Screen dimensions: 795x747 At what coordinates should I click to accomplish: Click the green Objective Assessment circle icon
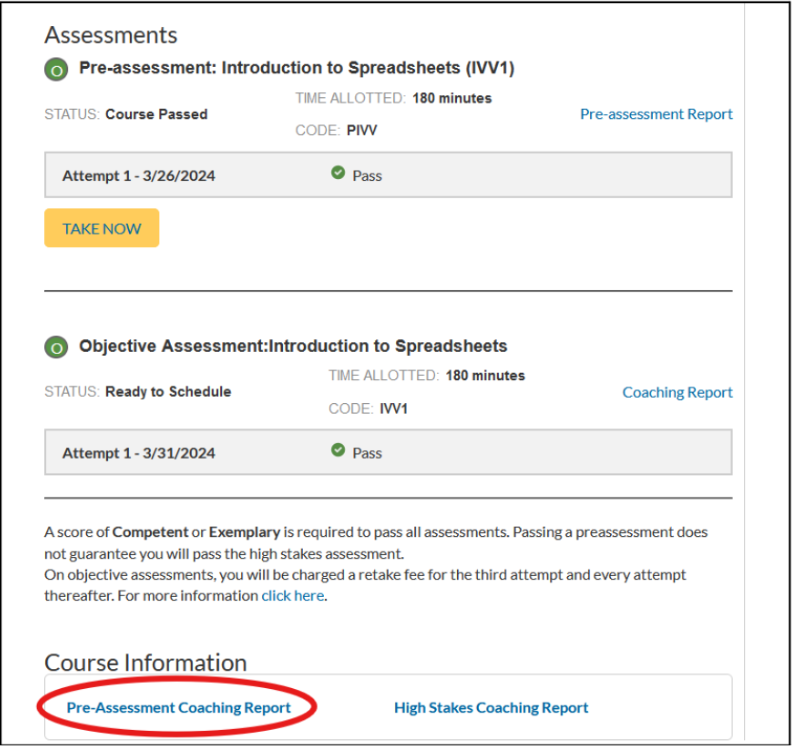click(56, 348)
